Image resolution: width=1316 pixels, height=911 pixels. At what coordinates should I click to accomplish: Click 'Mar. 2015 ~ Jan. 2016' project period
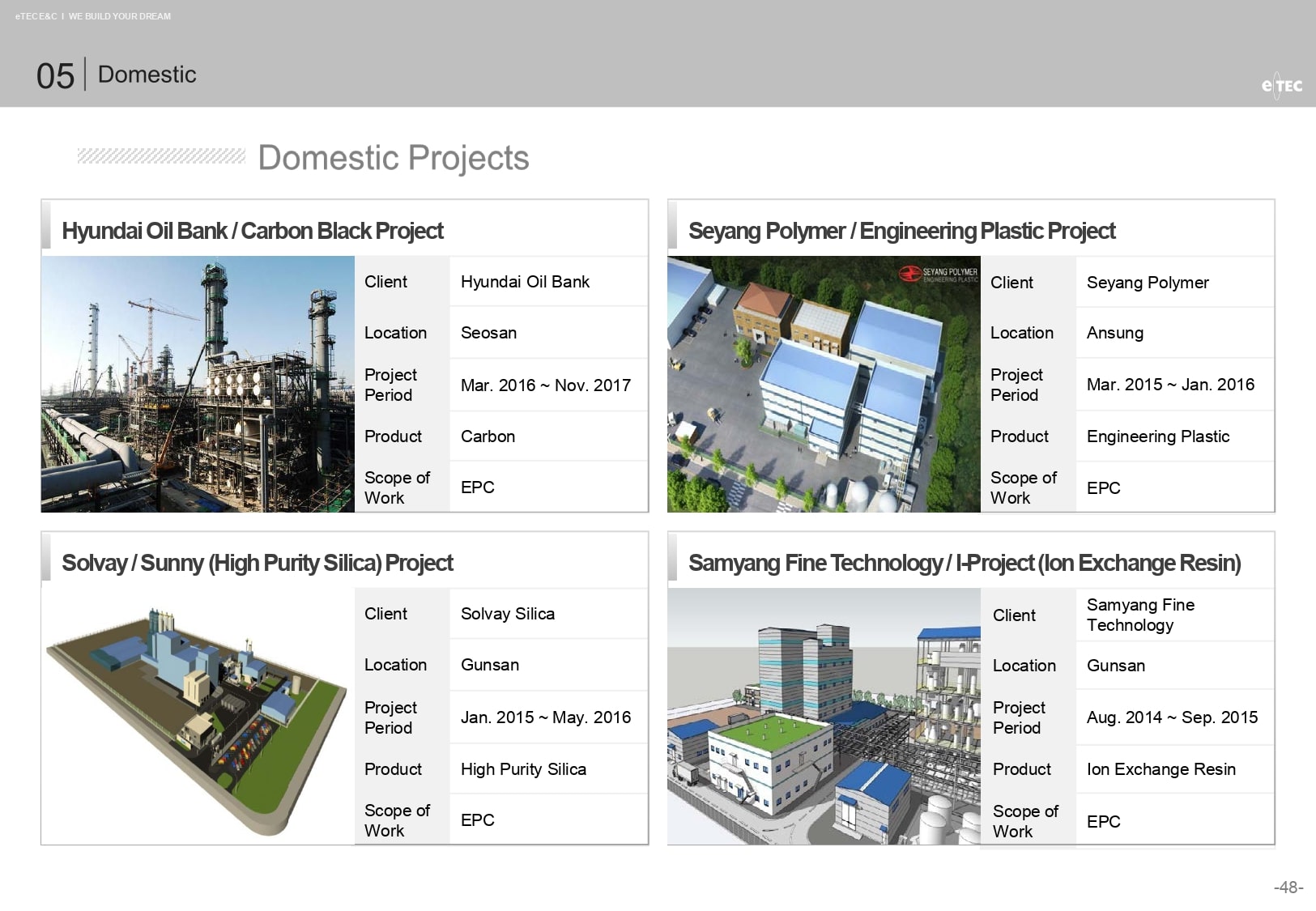tap(1170, 385)
